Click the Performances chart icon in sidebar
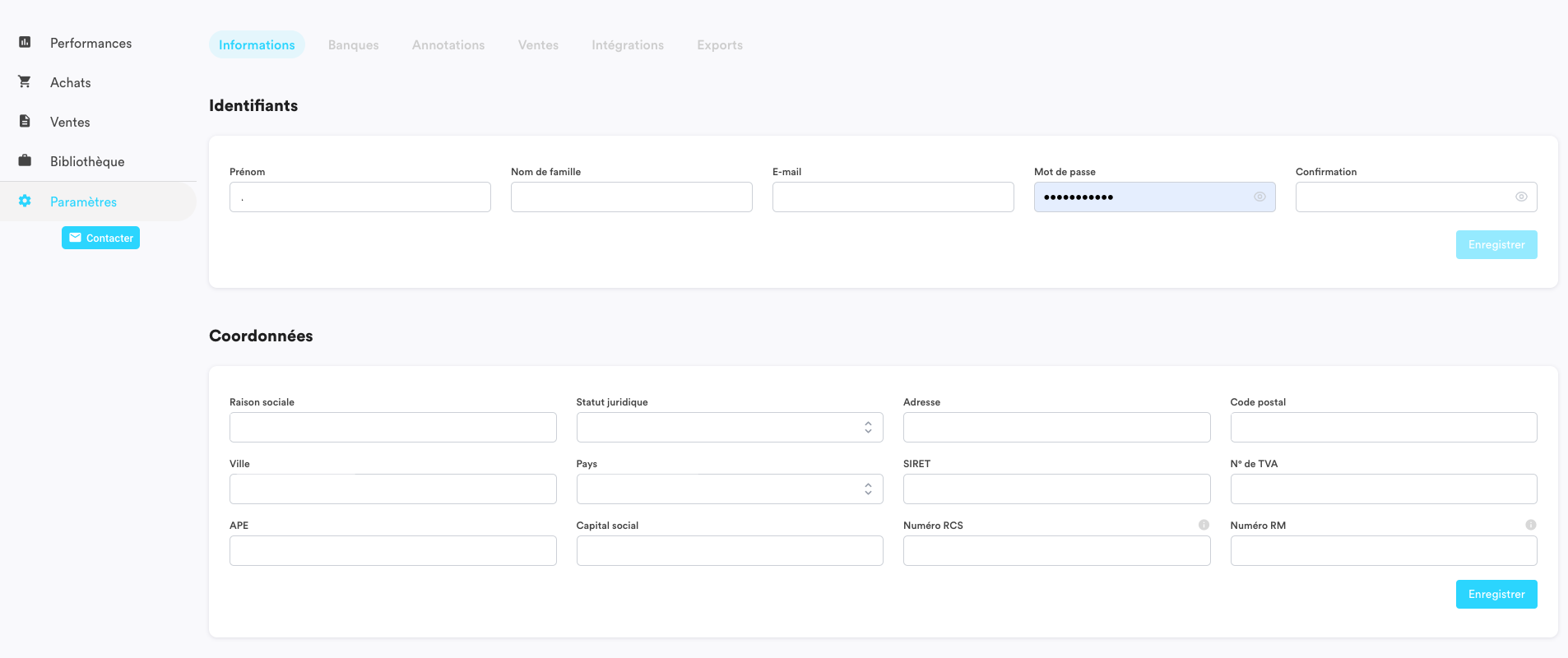 pyautogui.click(x=25, y=42)
